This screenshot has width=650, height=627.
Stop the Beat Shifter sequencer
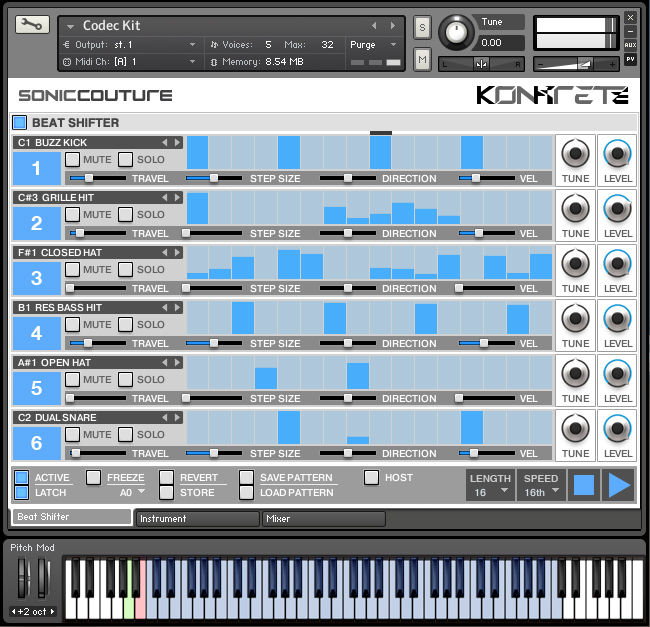click(584, 485)
